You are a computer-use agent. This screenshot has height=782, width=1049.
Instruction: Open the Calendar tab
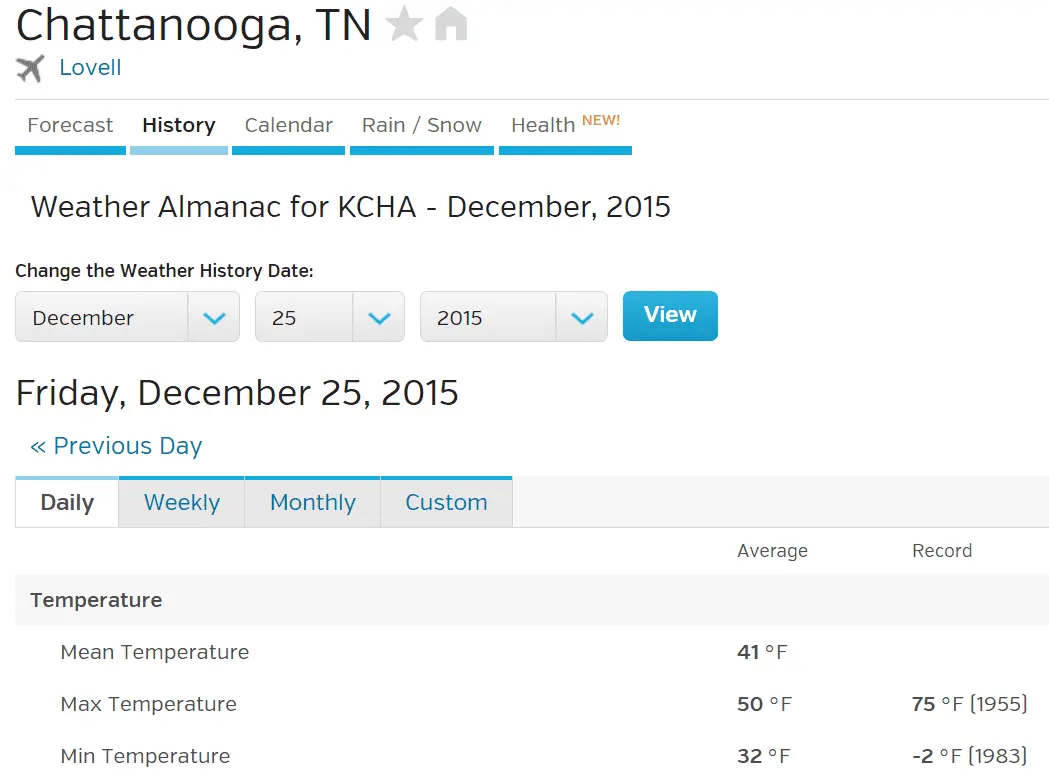tap(288, 126)
